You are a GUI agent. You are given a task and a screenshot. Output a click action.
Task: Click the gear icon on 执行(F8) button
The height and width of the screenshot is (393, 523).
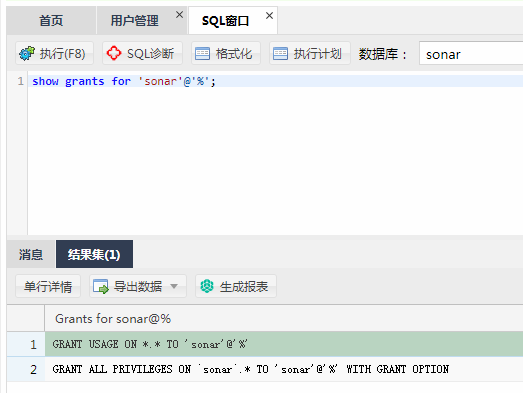[x=27, y=53]
